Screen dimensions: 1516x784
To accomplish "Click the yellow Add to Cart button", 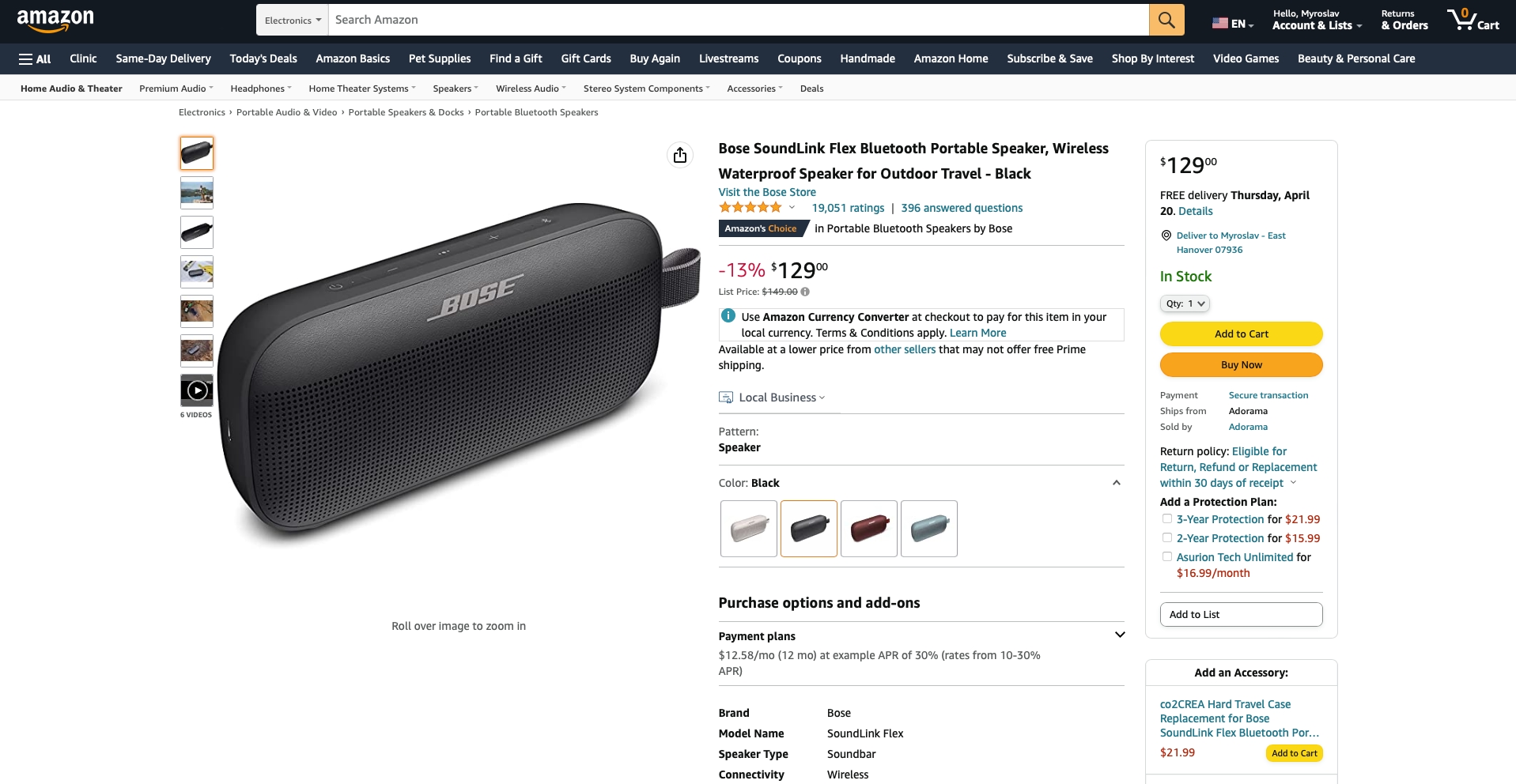I will click(1241, 334).
